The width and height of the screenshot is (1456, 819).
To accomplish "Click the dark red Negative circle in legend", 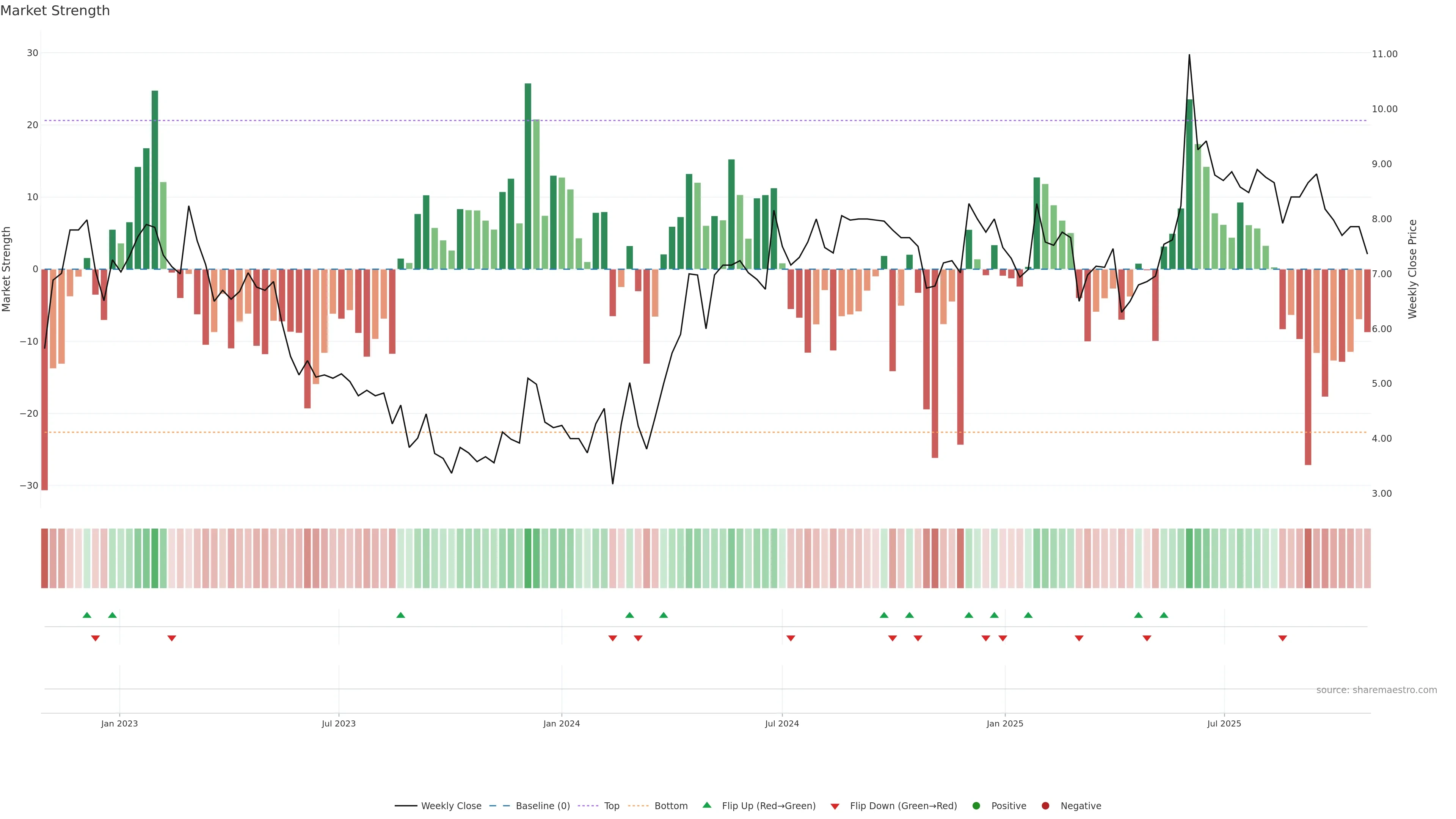I will point(1045,805).
